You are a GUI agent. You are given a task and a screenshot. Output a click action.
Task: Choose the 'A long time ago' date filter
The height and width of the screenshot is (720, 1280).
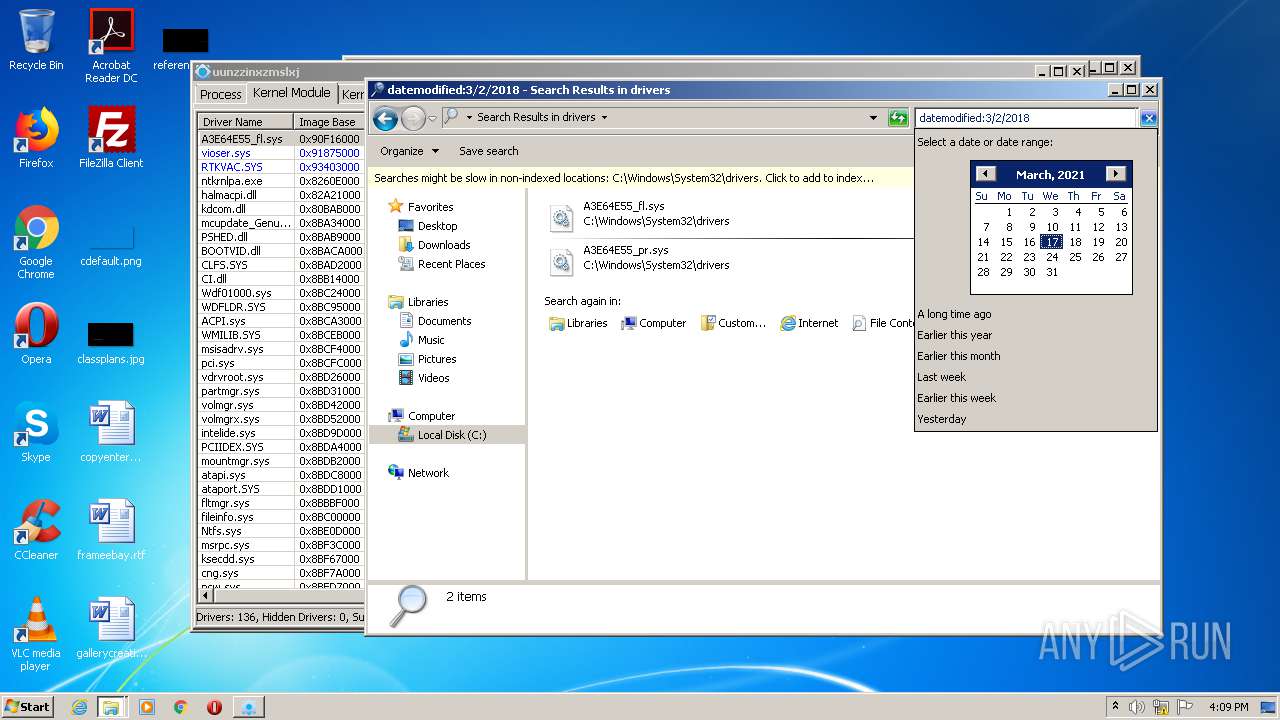click(x=954, y=314)
